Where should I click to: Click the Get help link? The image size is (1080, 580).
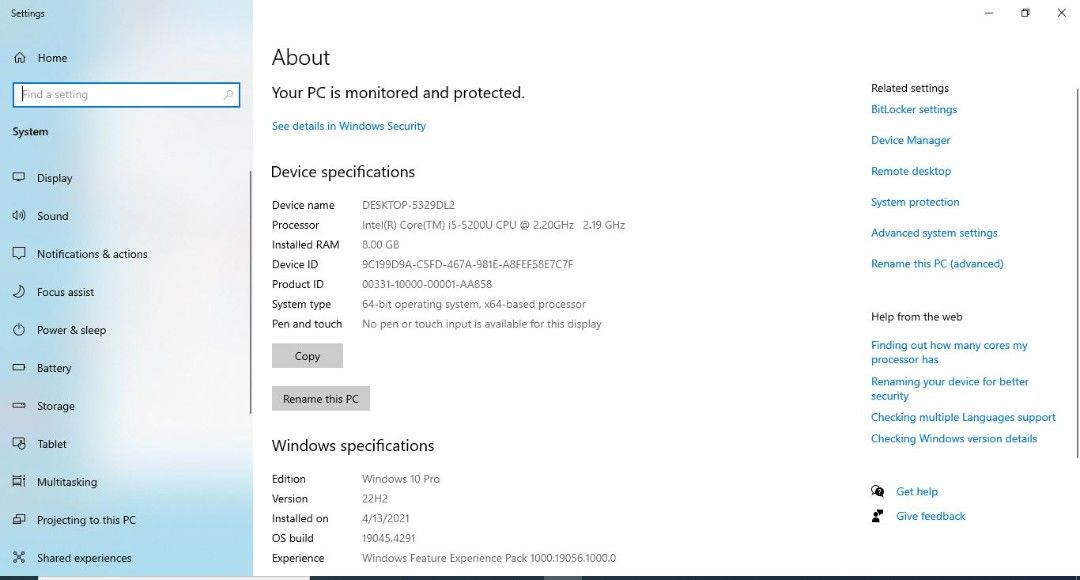coord(917,491)
